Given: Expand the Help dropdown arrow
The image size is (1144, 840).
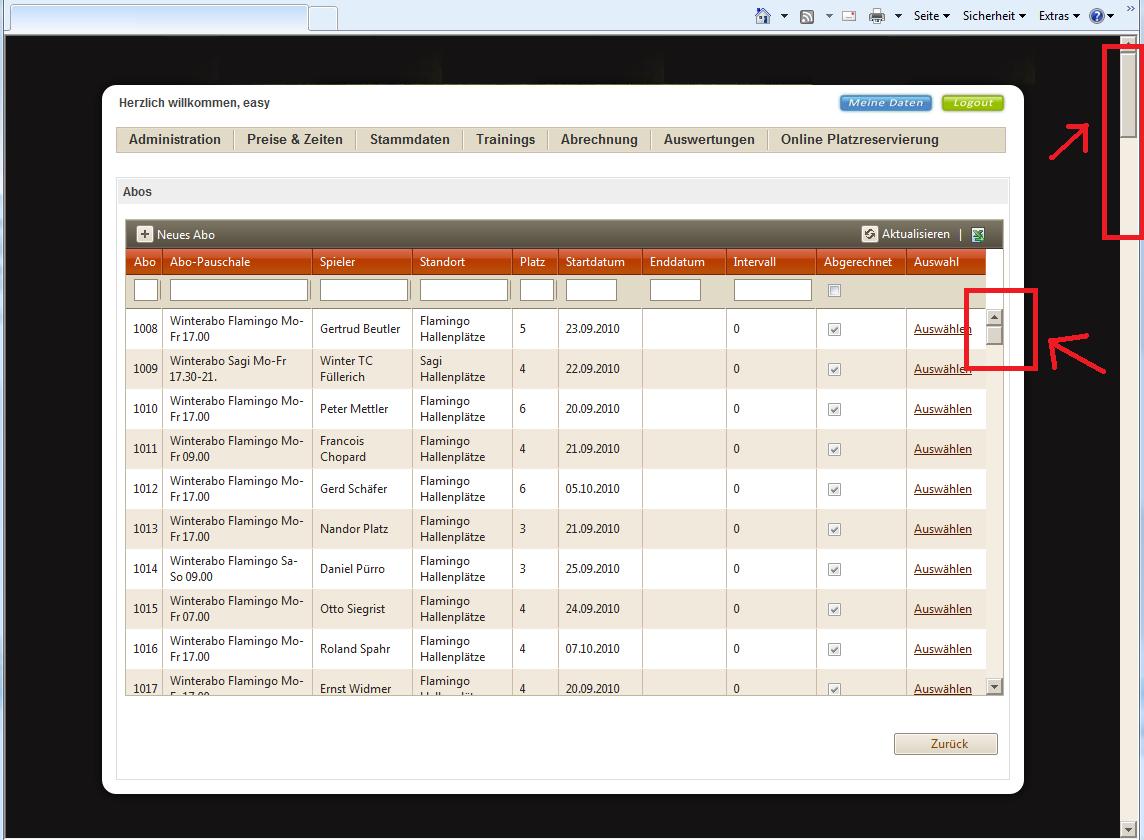Looking at the screenshot, I should [1110, 16].
